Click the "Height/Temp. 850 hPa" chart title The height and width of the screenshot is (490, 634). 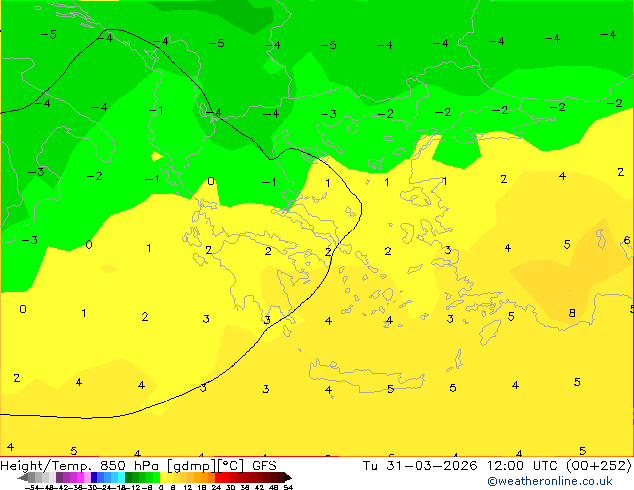pyautogui.click(x=79, y=466)
